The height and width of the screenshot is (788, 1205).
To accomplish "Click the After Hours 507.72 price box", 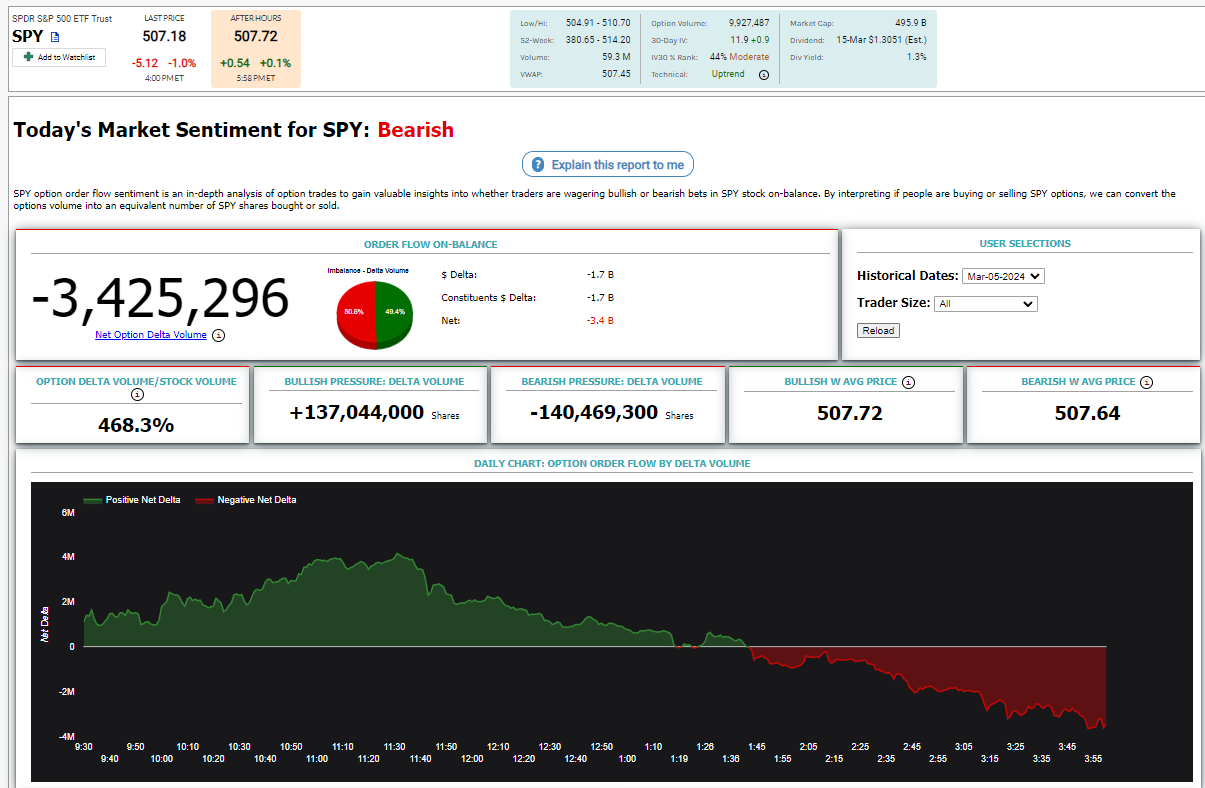I will click(256, 49).
